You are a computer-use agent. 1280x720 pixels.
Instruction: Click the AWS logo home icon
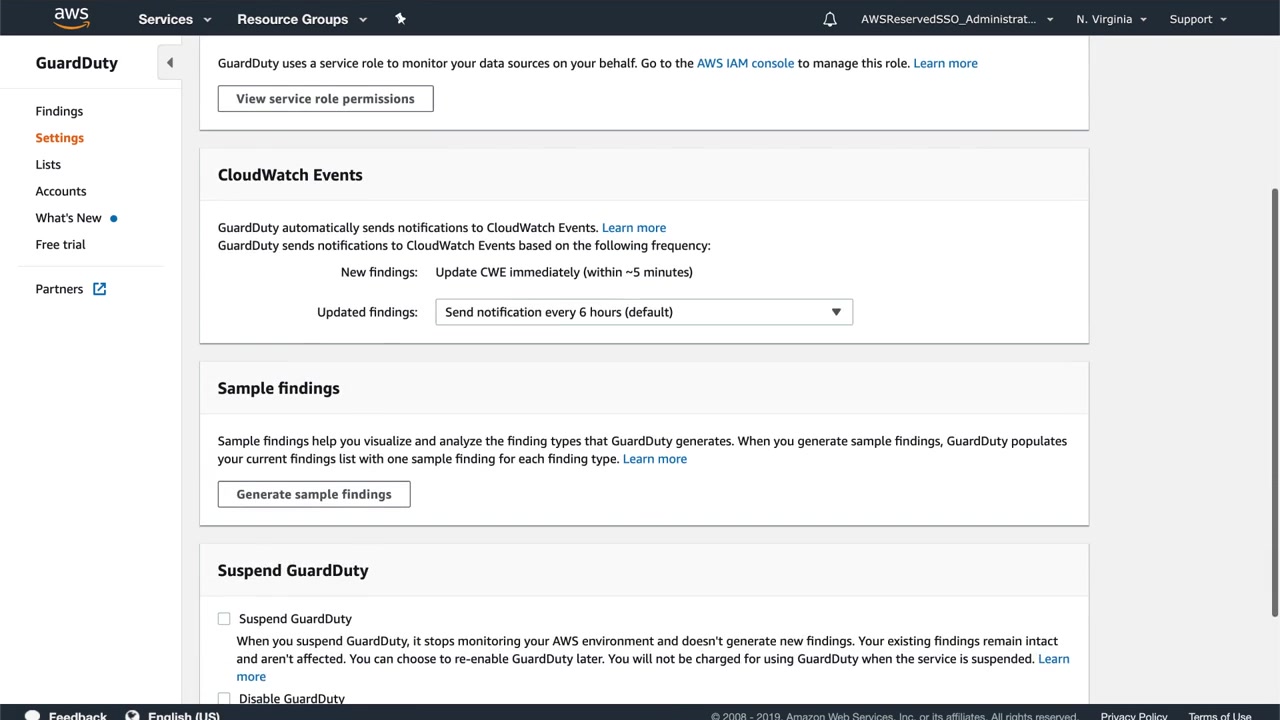pos(71,18)
